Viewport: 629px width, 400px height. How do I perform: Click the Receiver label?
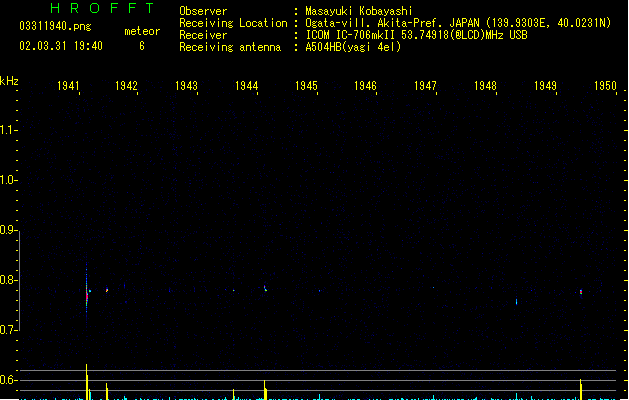click(203, 35)
